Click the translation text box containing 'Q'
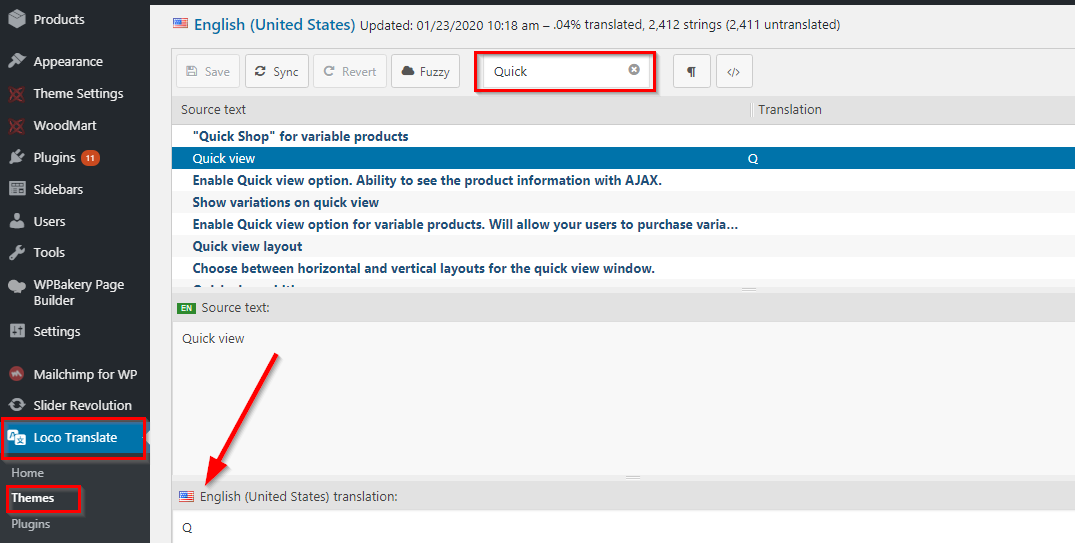Screen dimensions: 1075x543 [623, 527]
